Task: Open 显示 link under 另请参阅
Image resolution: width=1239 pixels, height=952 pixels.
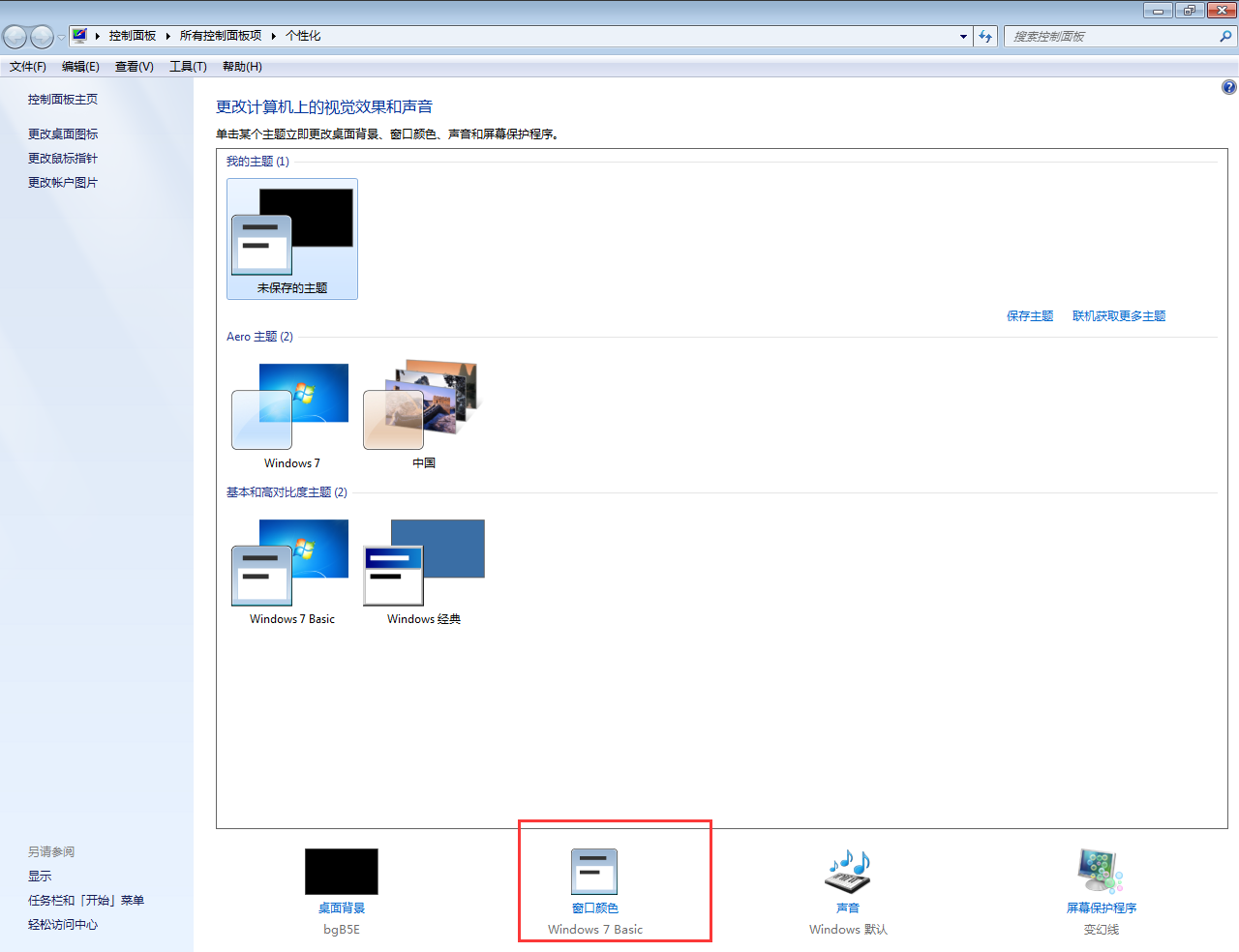Action: (40, 877)
